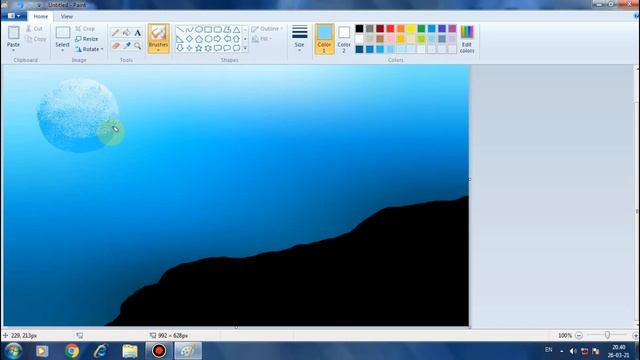Click the Cut button
The image size is (640, 360).
34,29
